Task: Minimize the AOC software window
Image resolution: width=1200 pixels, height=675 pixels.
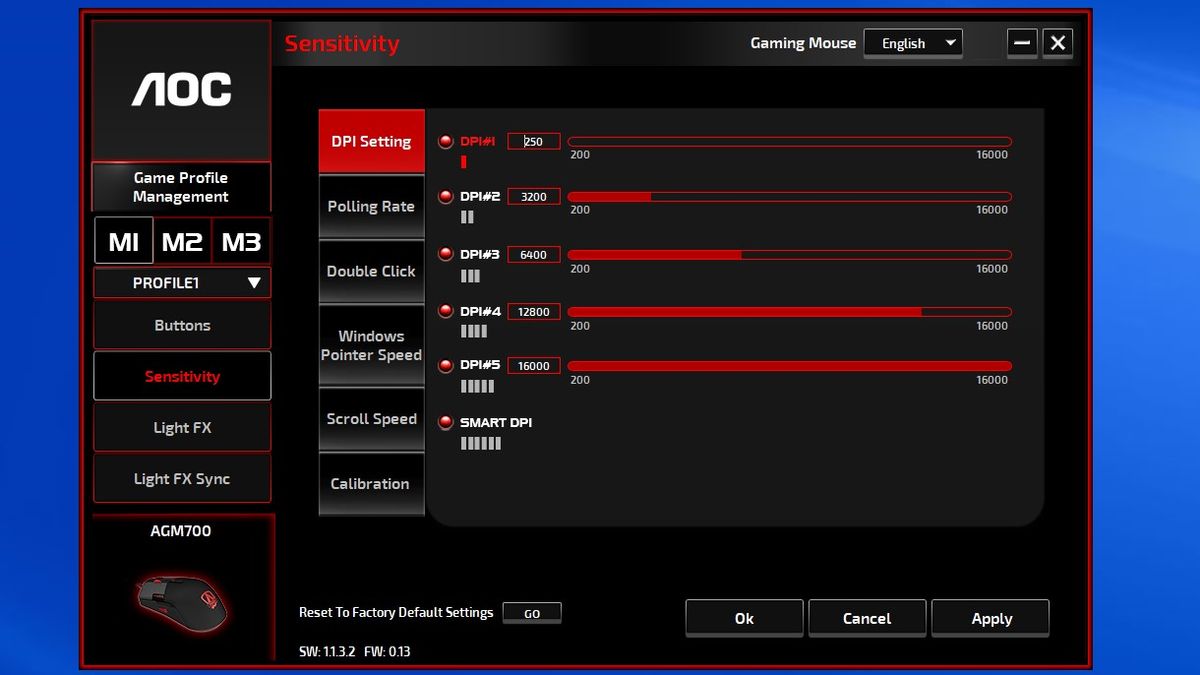Action: click(x=1022, y=43)
